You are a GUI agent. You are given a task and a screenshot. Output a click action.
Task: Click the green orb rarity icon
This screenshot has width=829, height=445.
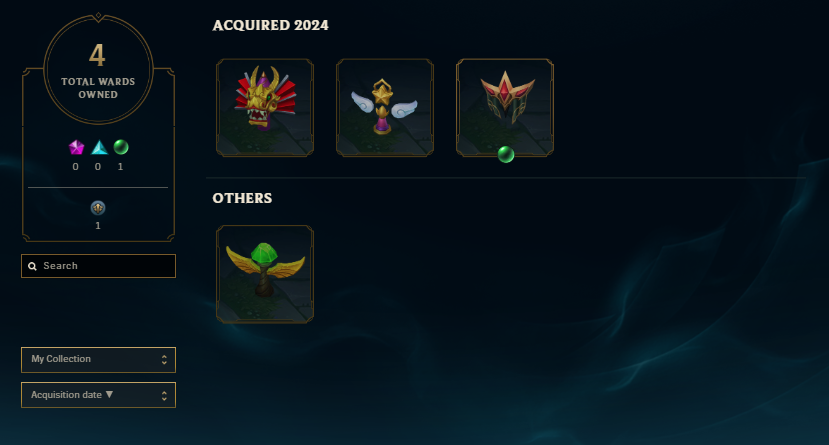tap(121, 147)
